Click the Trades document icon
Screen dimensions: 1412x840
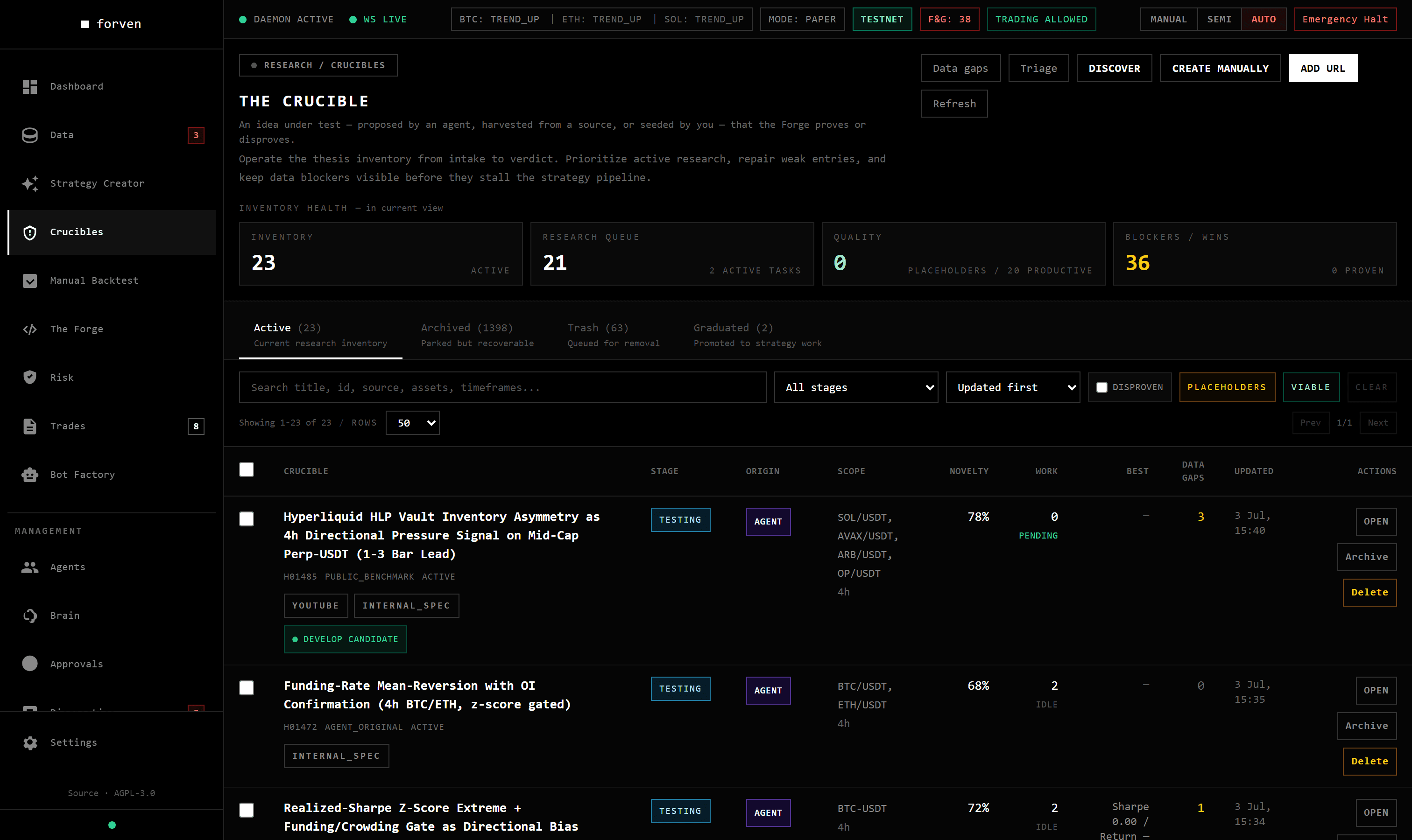(x=29, y=426)
